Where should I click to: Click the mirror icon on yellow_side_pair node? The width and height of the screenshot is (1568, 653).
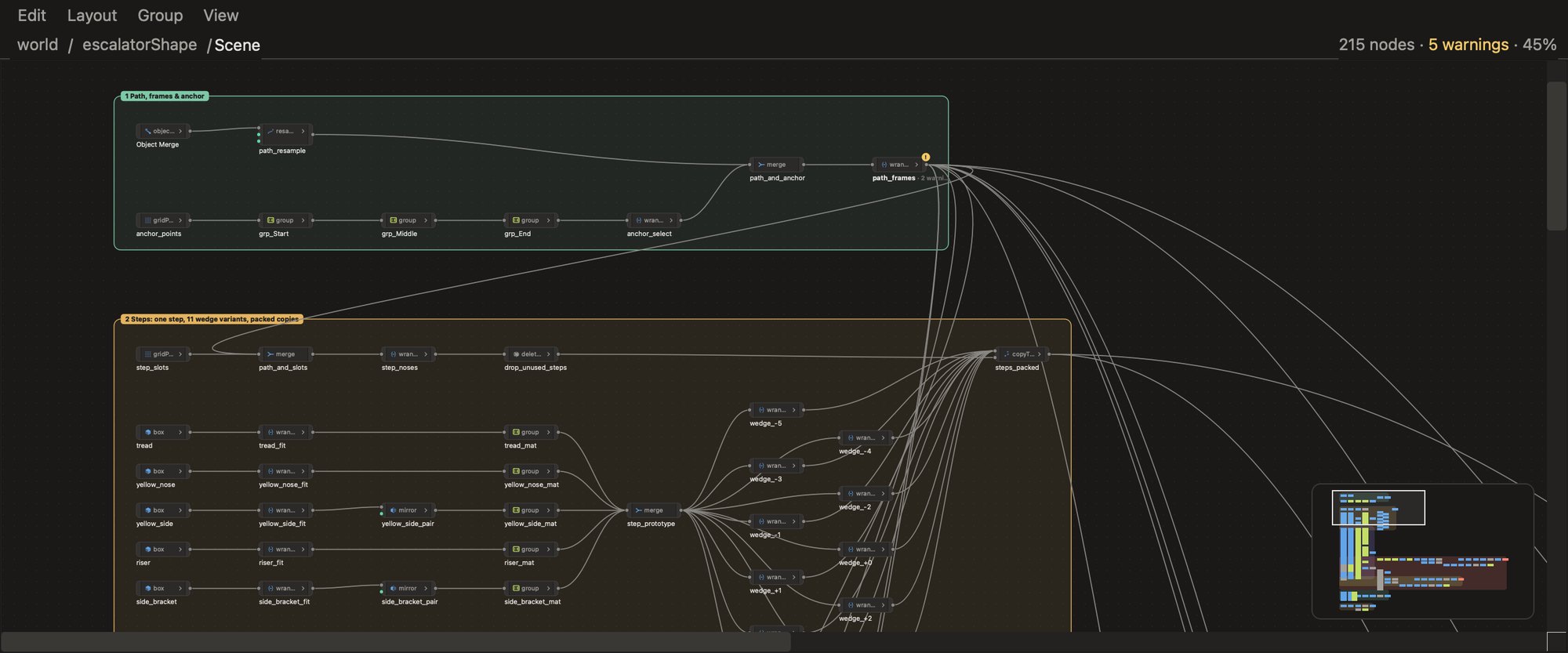pyautogui.click(x=394, y=510)
